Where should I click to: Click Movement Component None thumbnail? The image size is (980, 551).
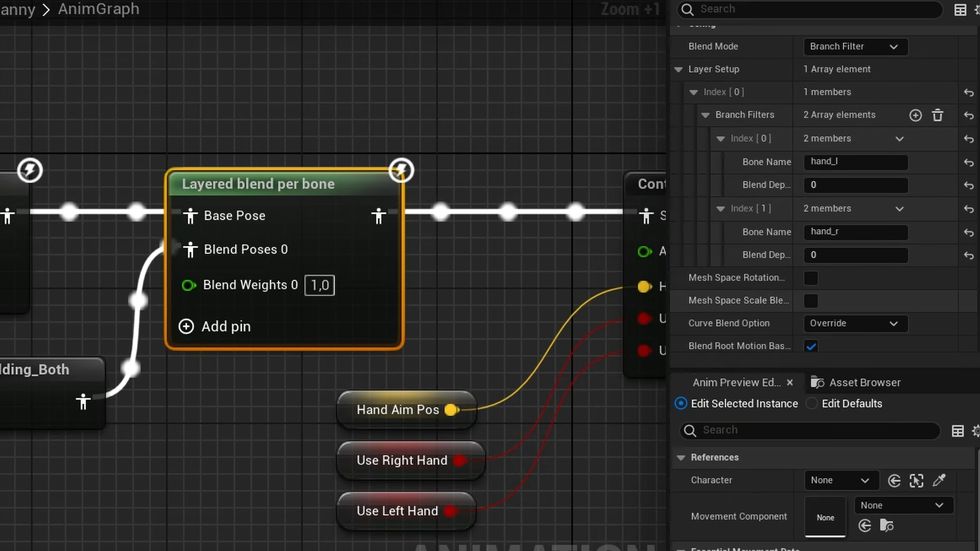tap(825, 517)
